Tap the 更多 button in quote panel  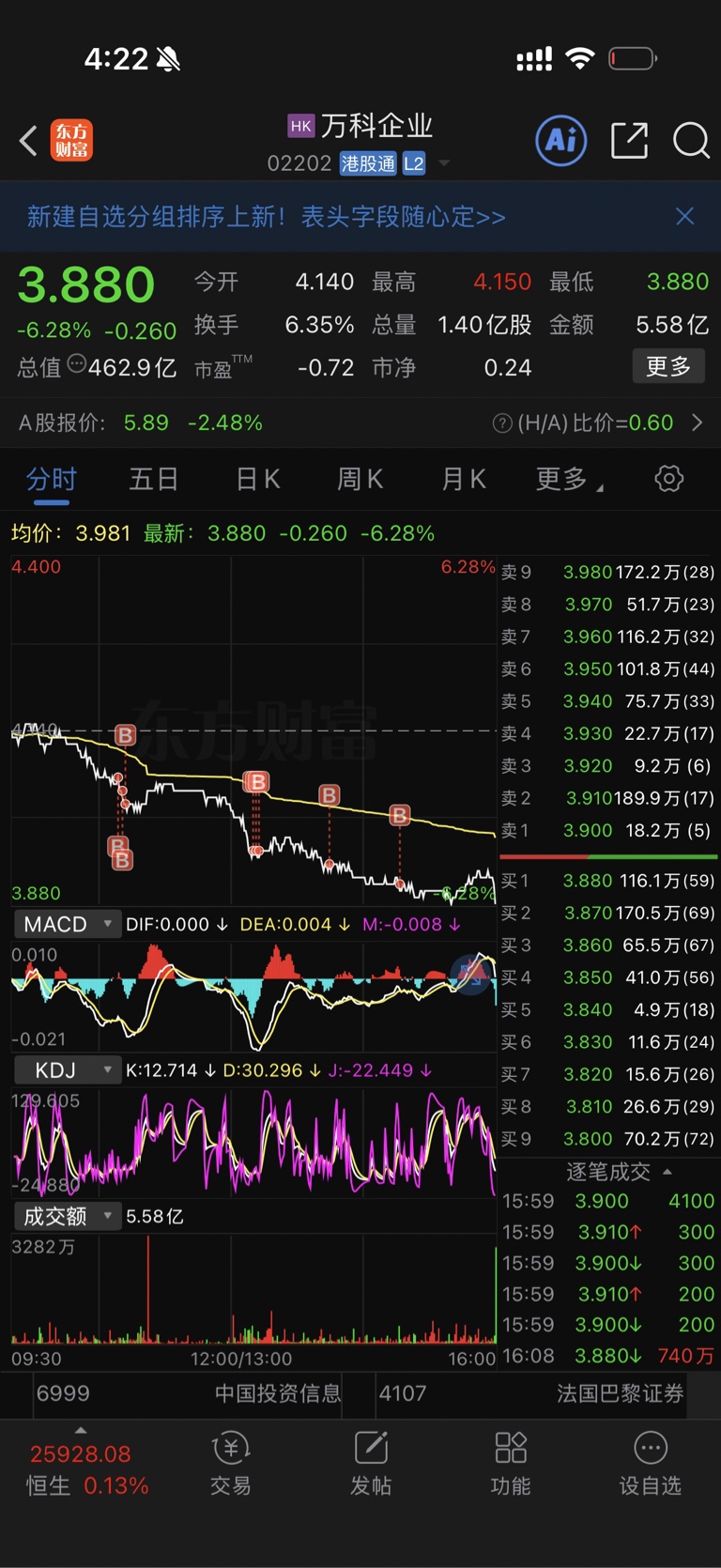pyautogui.click(x=668, y=366)
